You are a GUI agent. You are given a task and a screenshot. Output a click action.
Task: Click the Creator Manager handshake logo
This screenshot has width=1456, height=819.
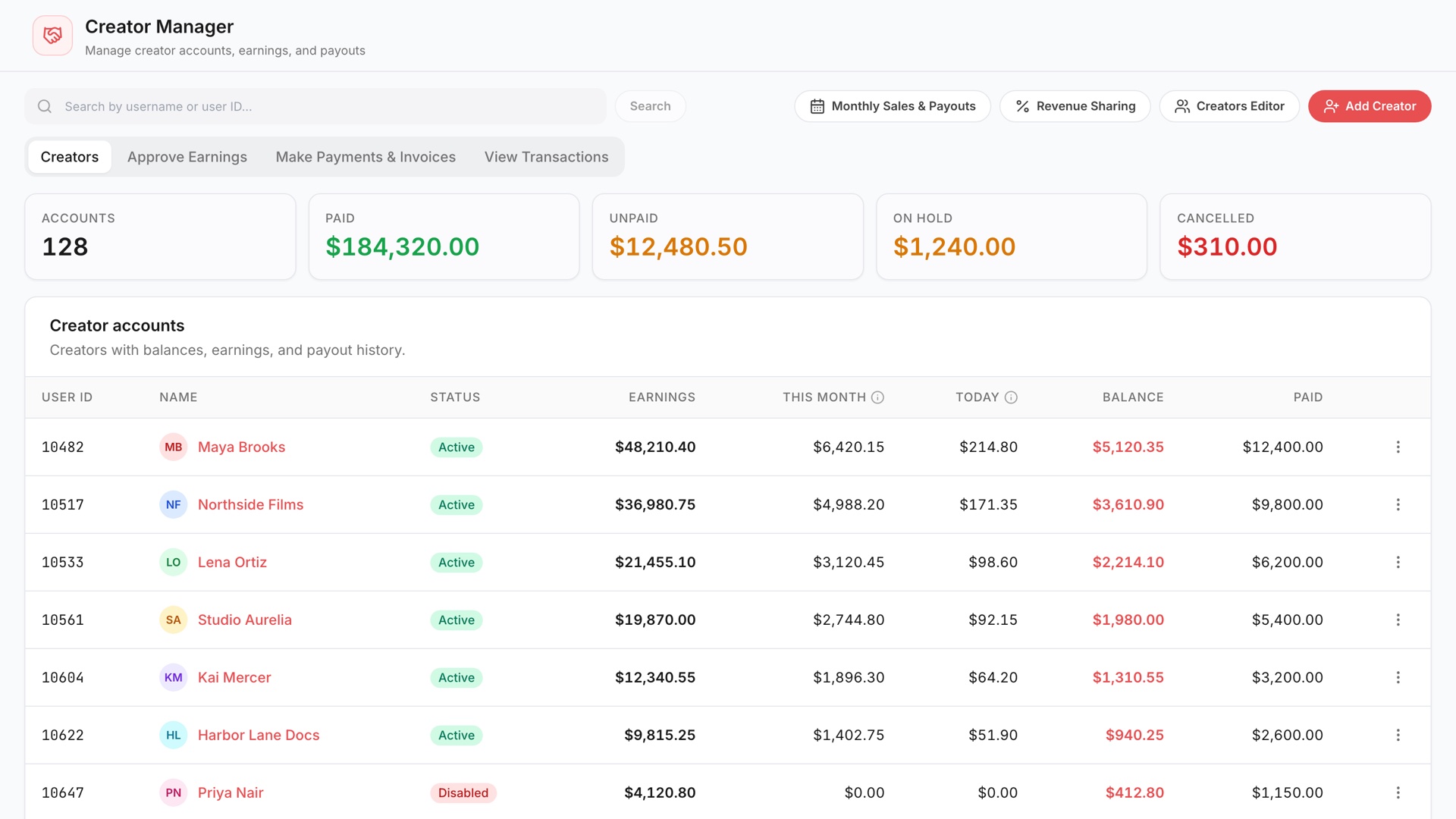click(x=52, y=36)
